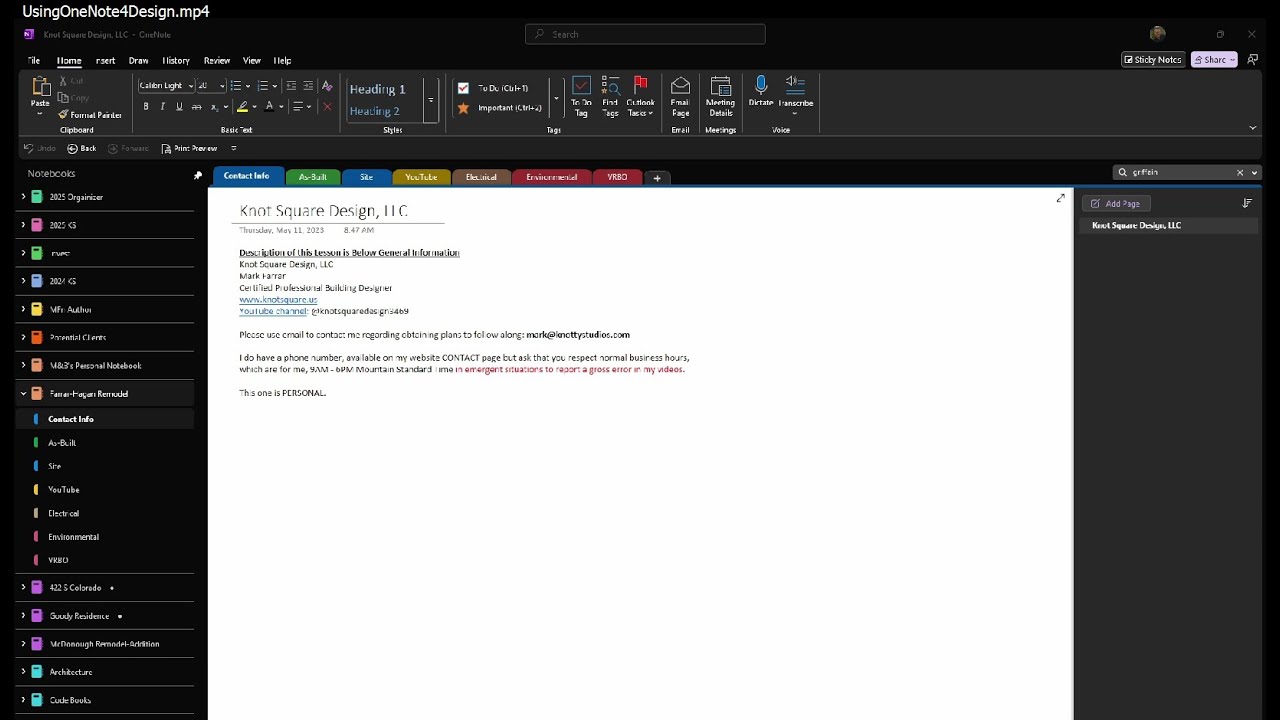Select the YouTube section tab
The width and height of the screenshot is (1280, 720).
coord(421,177)
